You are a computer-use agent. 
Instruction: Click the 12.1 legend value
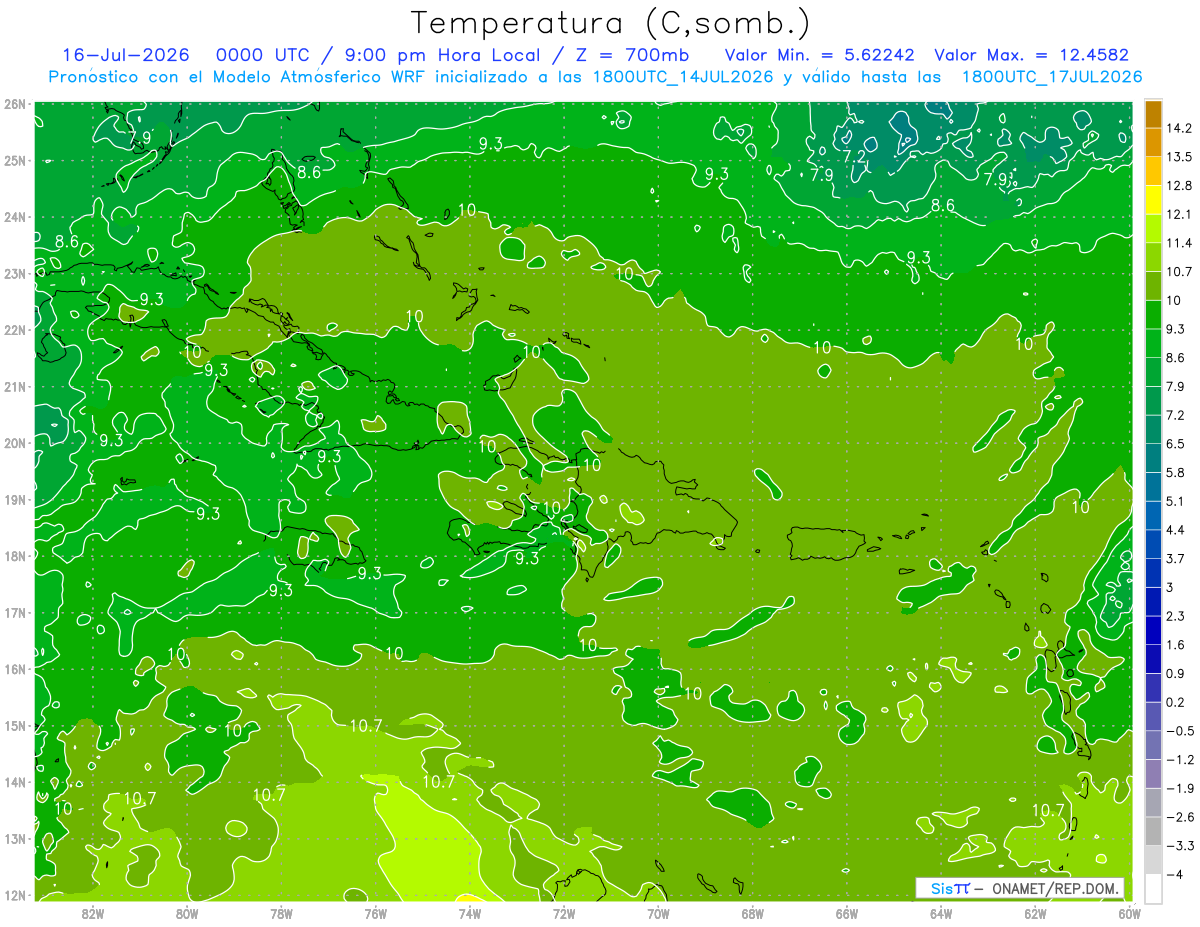[x=1179, y=214]
